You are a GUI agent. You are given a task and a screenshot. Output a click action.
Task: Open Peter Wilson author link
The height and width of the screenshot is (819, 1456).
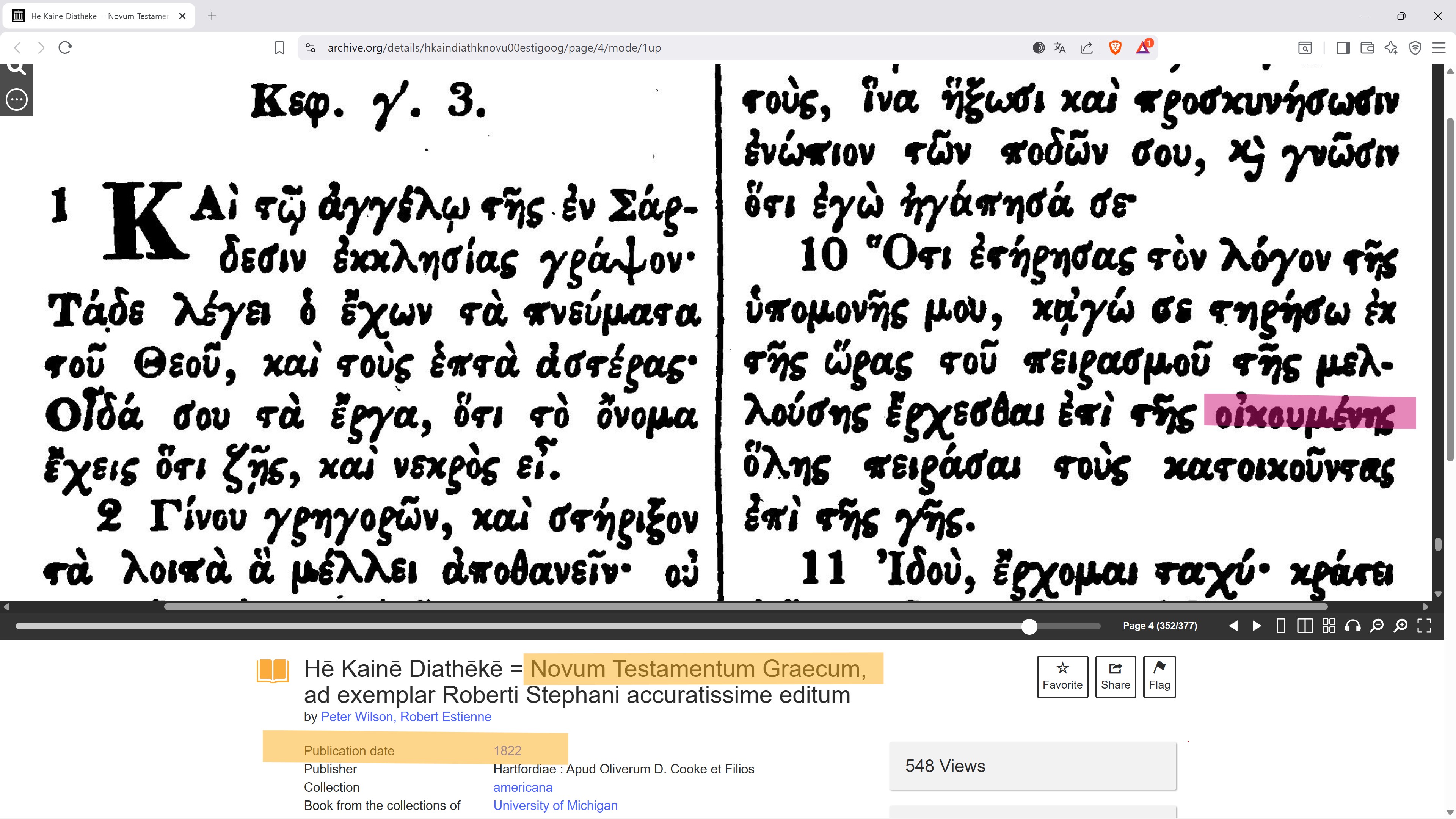pyautogui.click(x=357, y=717)
